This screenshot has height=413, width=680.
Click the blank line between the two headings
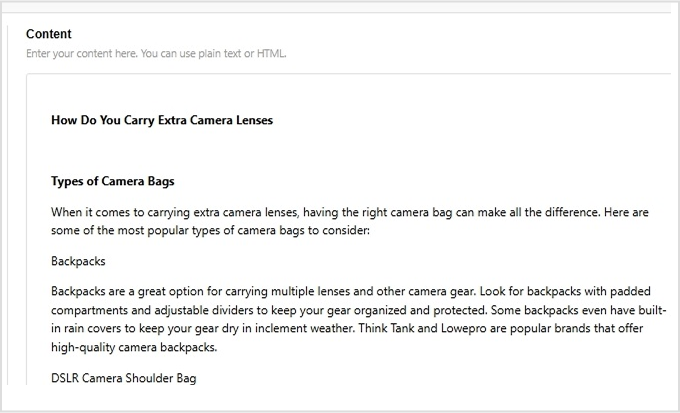point(347,151)
